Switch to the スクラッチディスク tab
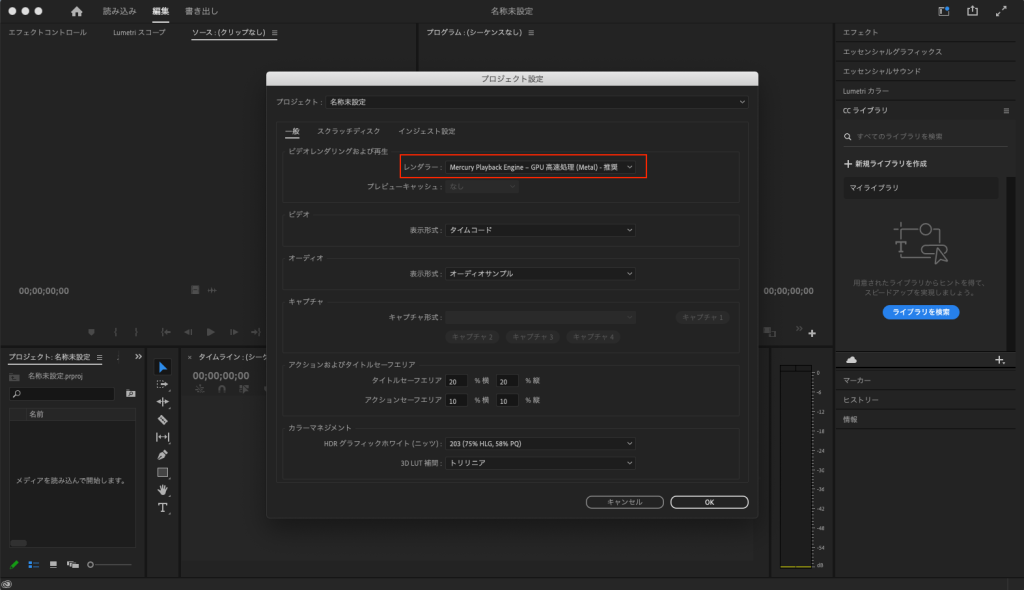This screenshot has width=1024, height=590. pos(348,131)
